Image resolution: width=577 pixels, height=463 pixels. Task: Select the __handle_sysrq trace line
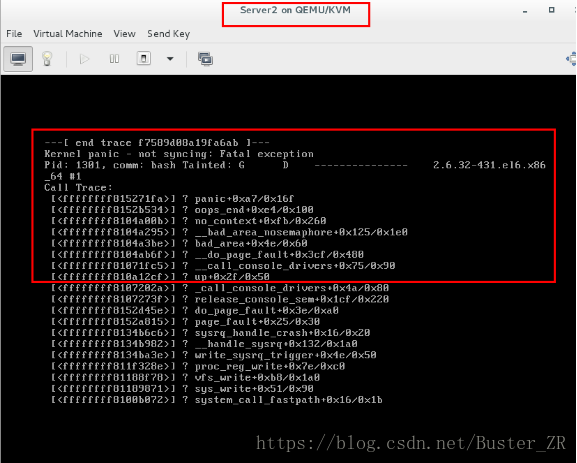(x=204, y=344)
